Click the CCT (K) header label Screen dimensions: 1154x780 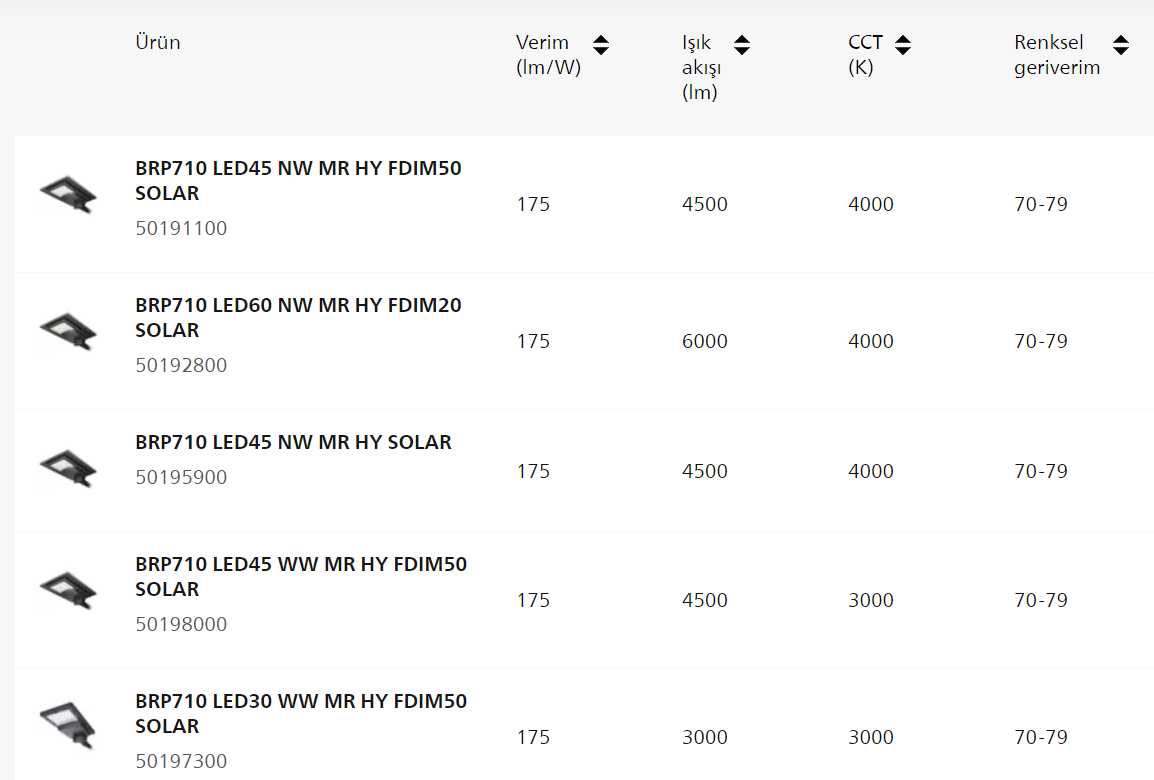865,54
